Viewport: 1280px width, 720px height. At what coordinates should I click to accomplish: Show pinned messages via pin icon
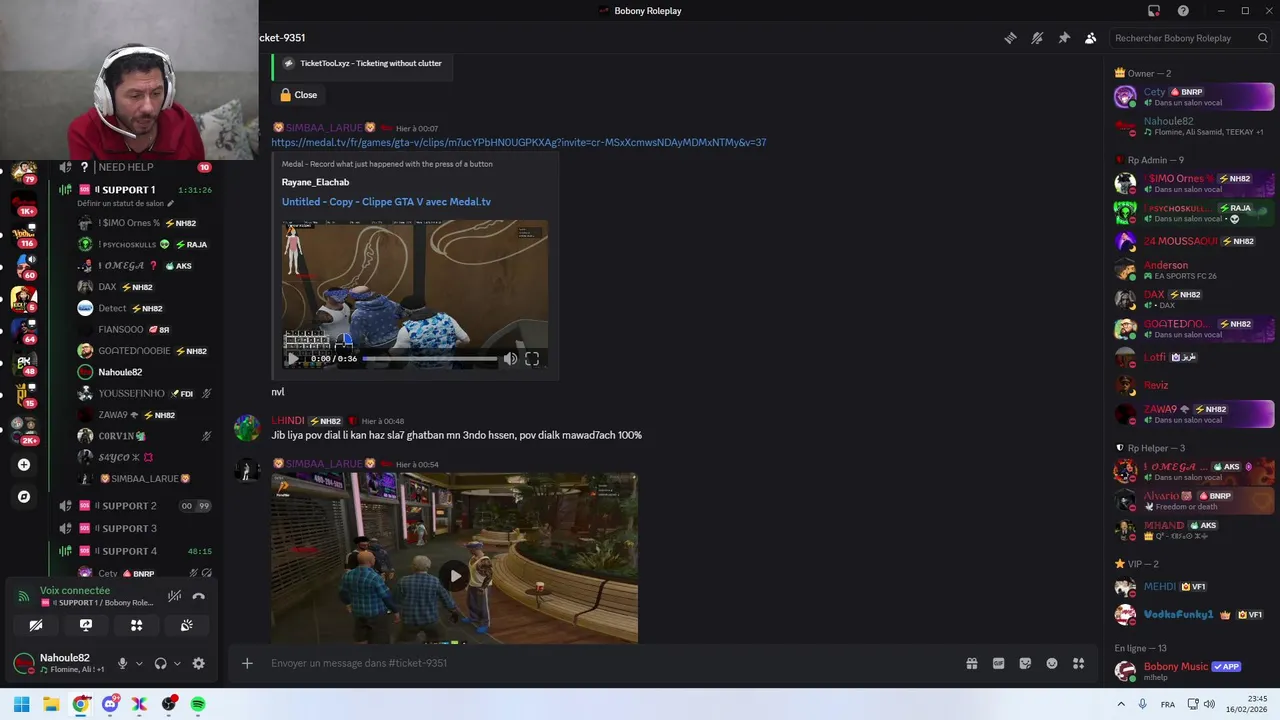1064,38
